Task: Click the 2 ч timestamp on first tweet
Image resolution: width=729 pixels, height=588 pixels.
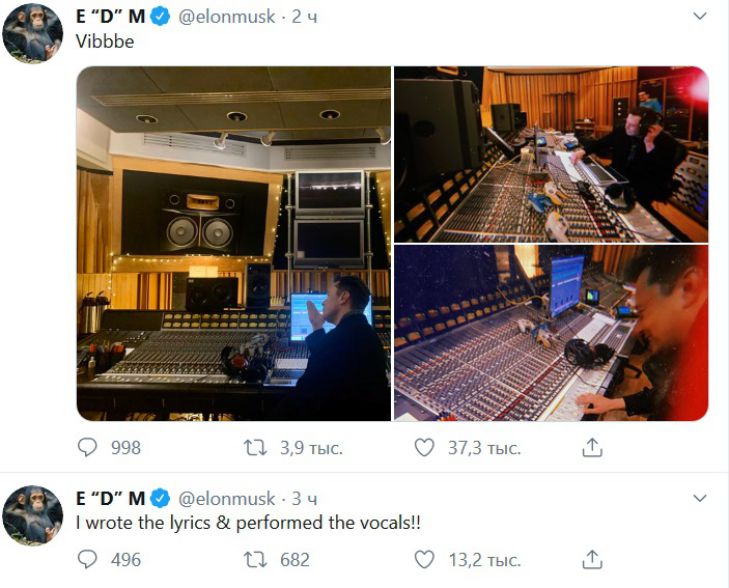Action: 304,19
